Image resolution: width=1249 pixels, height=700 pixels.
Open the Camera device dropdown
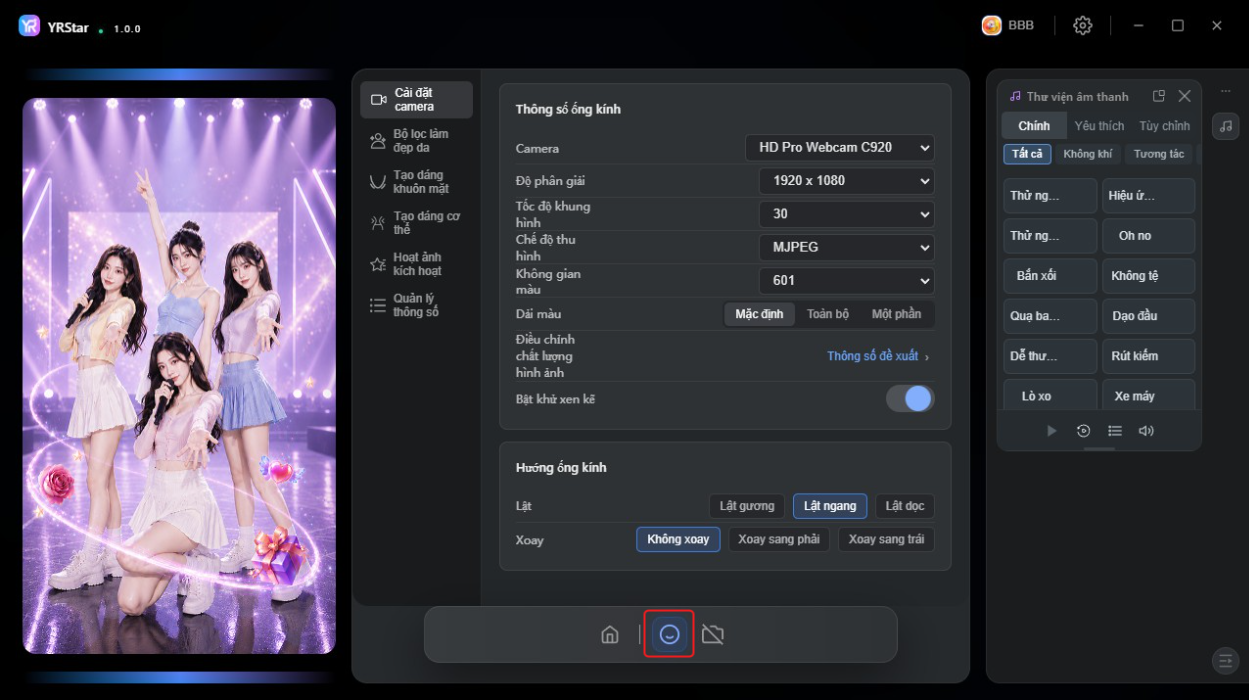840,148
